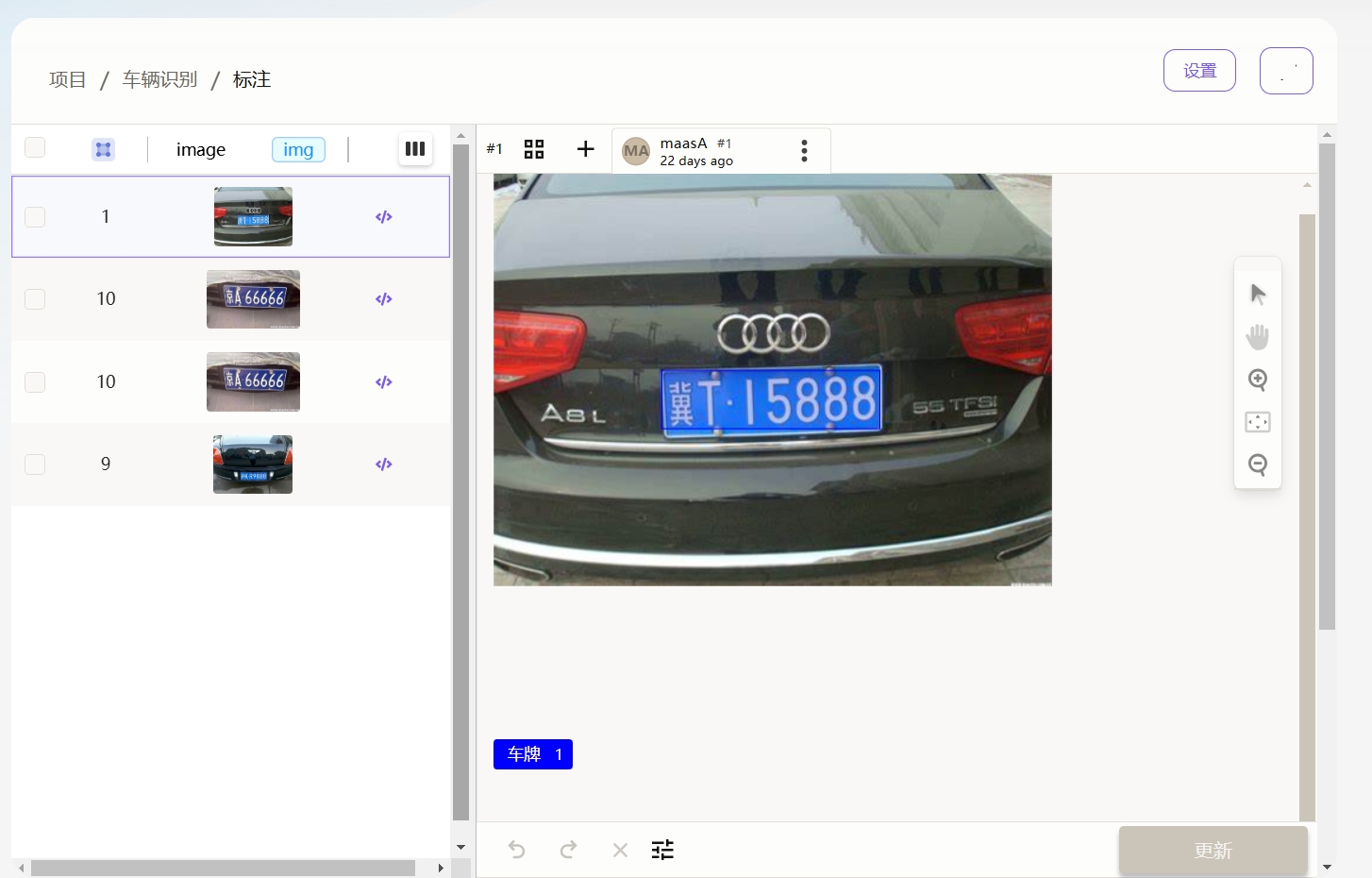Check the checkbox for row 1

point(35,217)
